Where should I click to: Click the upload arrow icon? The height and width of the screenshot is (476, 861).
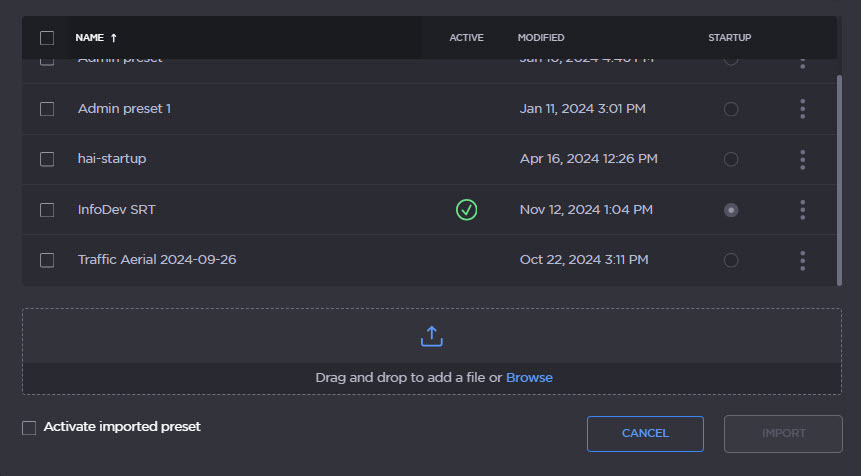[431, 337]
